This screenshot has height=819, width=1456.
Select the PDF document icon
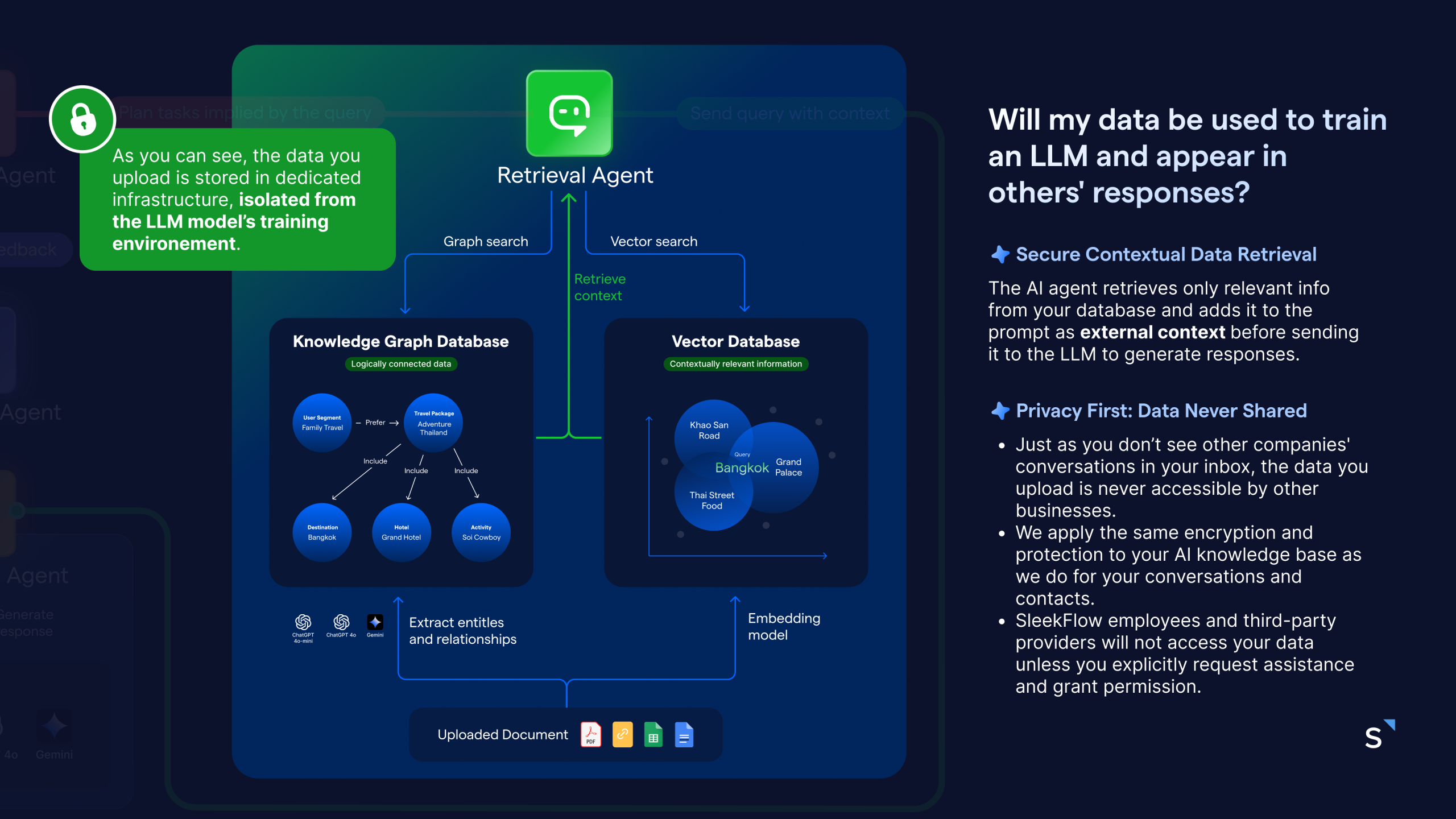click(x=591, y=734)
